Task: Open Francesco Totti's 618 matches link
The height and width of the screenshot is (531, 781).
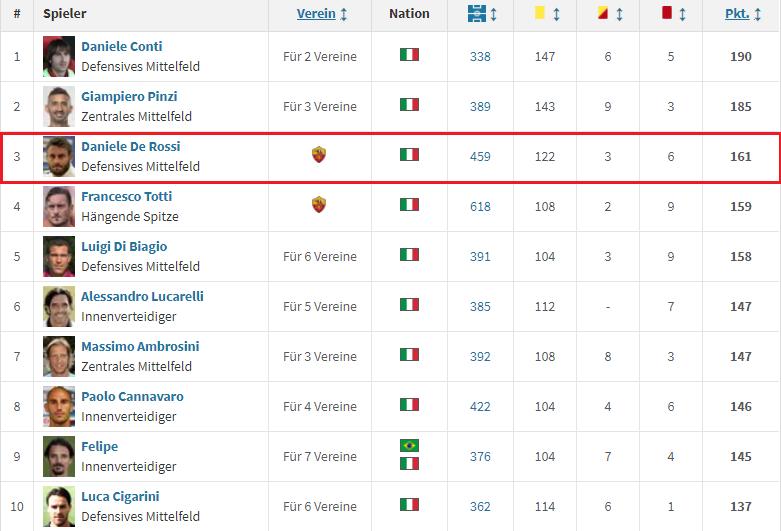Action: [480, 206]
